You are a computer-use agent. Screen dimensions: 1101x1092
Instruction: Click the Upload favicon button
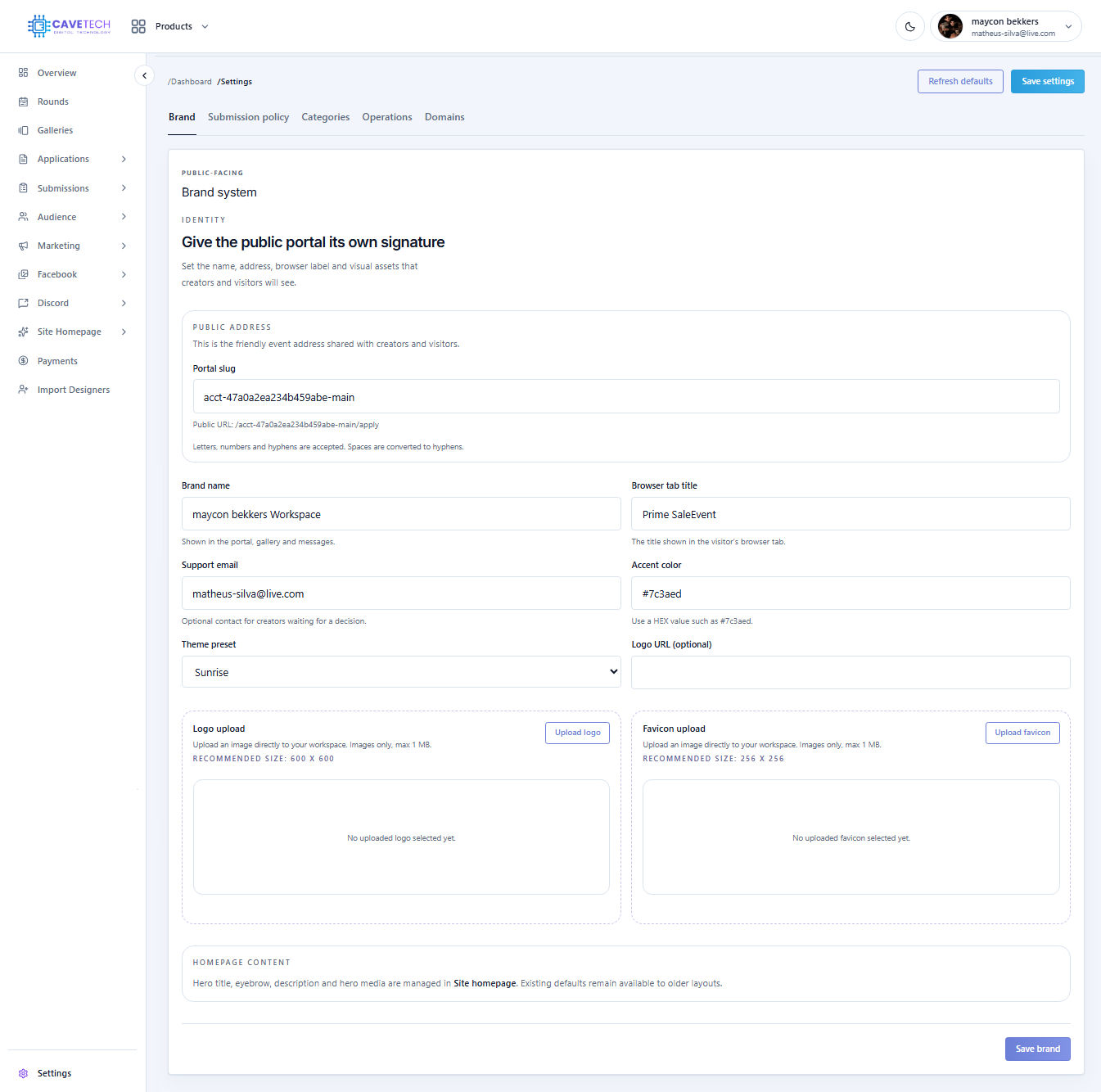[1022, 733]
